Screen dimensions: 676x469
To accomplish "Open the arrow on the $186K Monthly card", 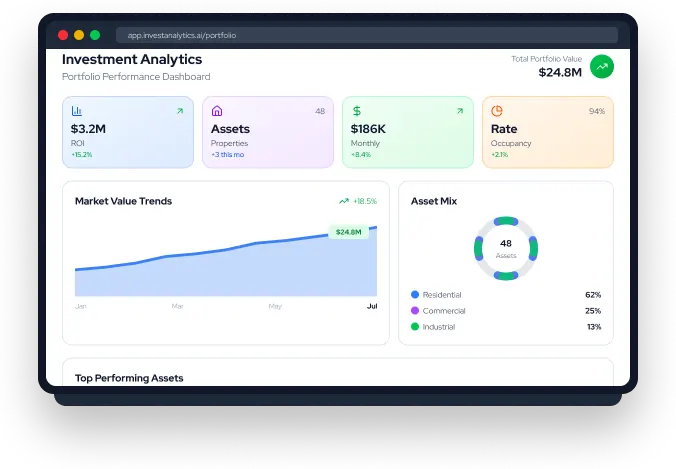I will (460, 111).
